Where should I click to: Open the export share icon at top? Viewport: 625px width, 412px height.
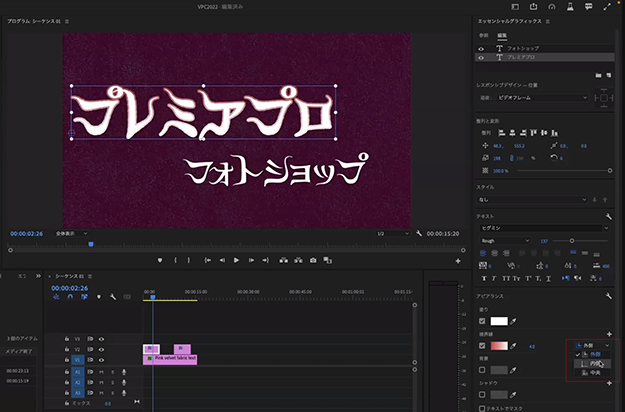[x=533, y=7]
